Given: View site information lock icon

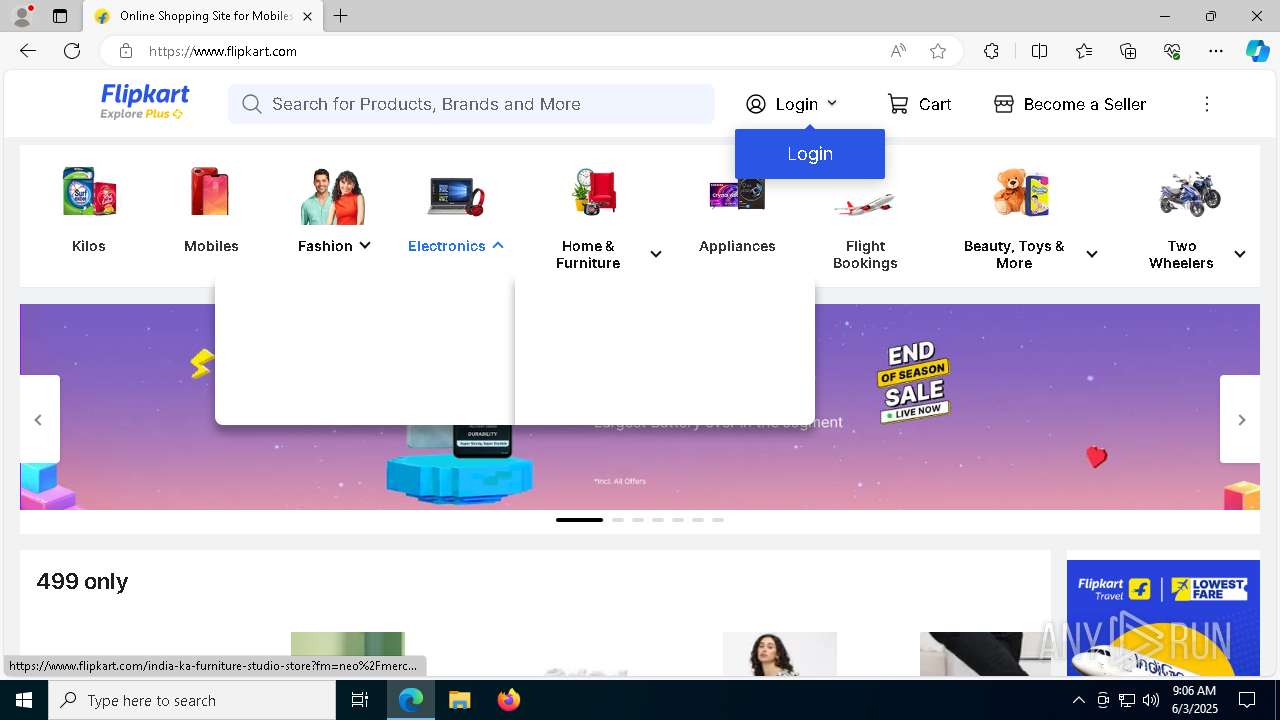Looking at the screenshot, I should [x=126, y=51].
